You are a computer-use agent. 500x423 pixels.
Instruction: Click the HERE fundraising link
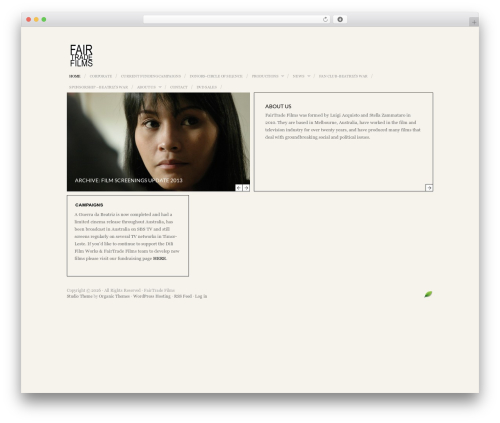click(x=159, y=259)
